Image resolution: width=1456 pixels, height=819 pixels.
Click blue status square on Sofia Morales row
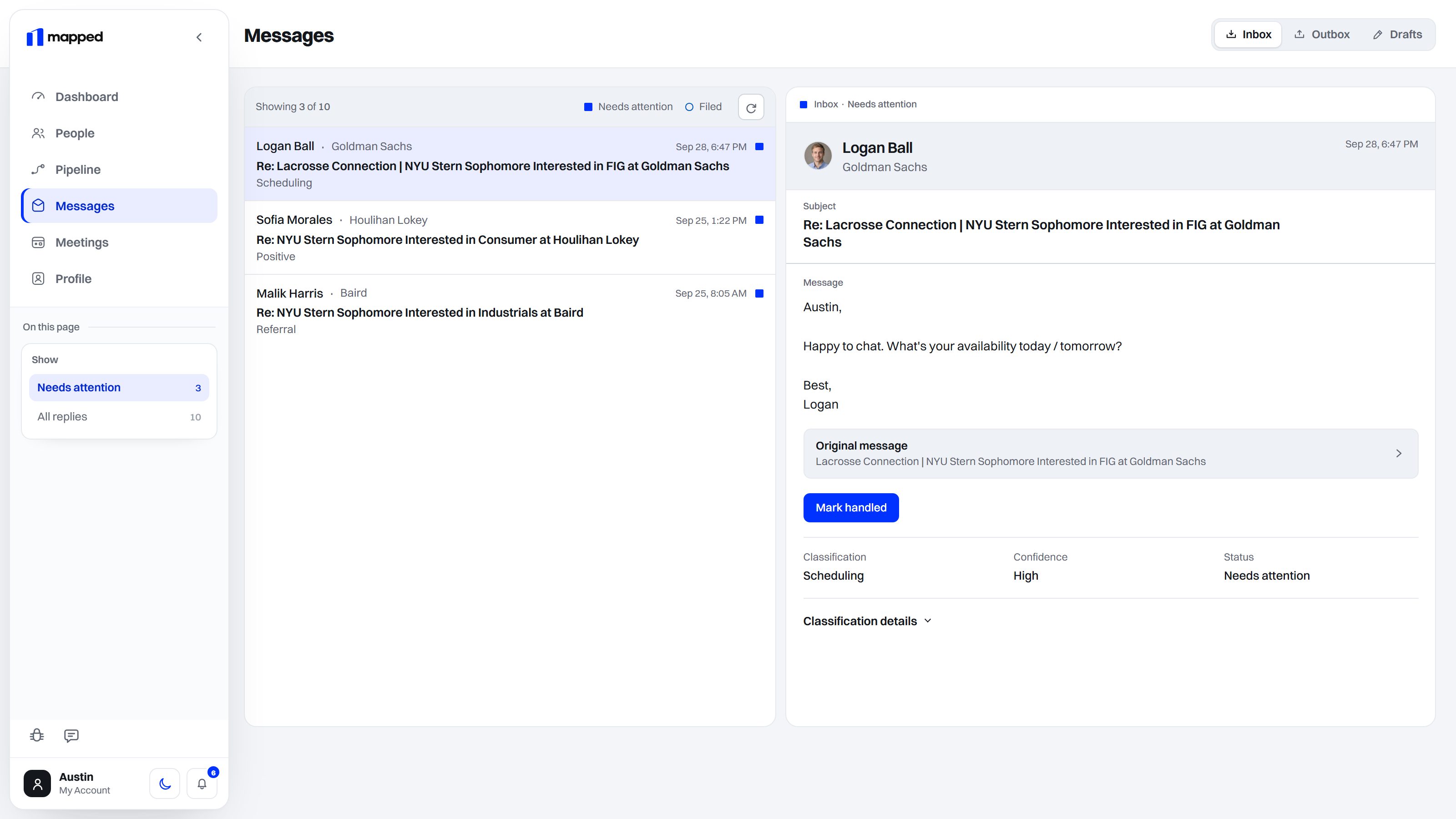(x=760, y=220)
